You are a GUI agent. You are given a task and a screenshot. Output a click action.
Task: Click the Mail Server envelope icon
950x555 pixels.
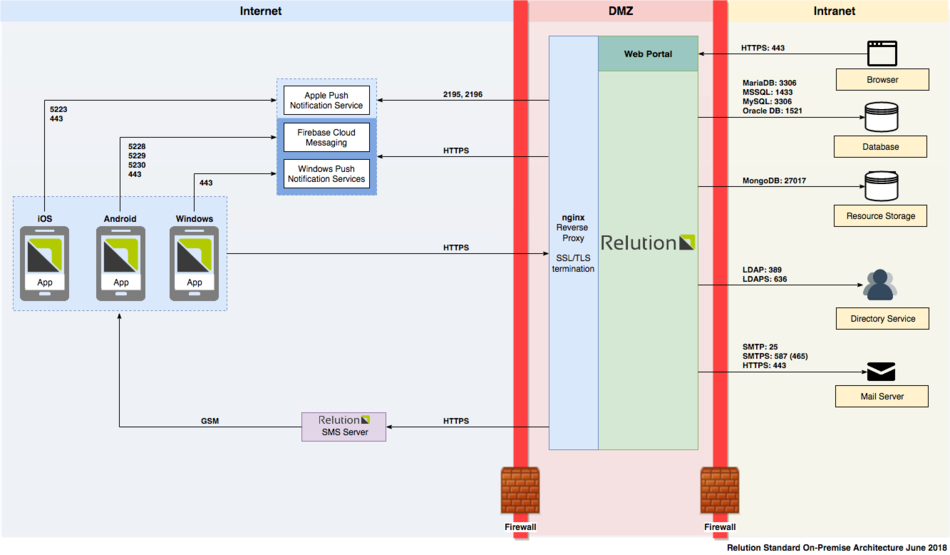[881, 371]
